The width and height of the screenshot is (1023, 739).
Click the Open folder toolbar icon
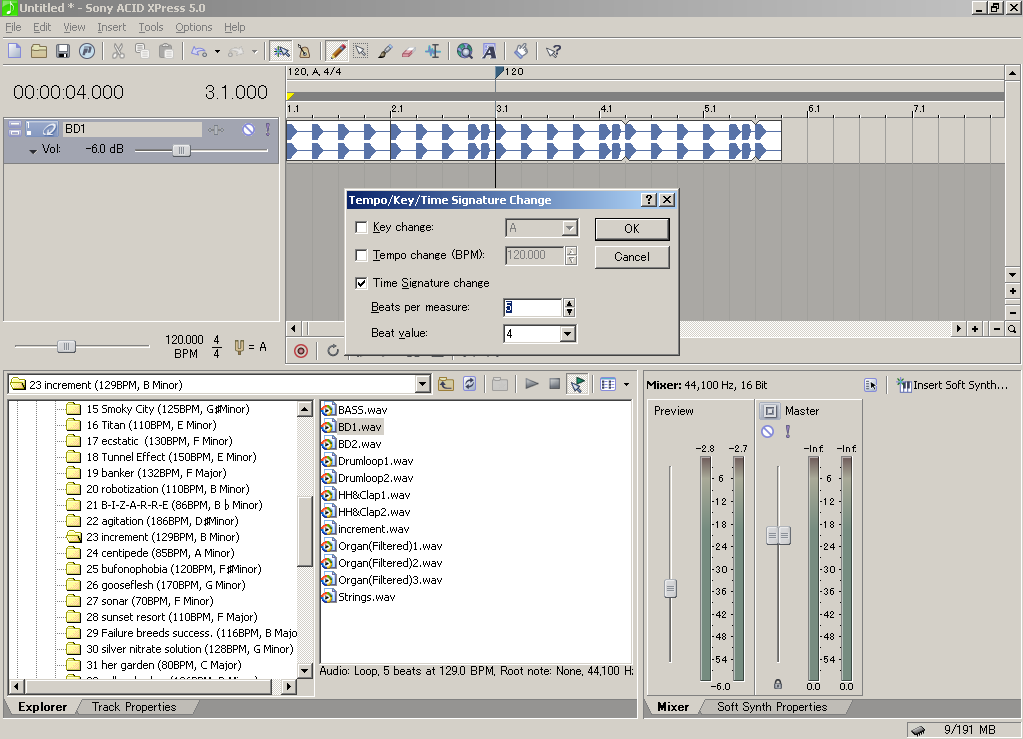coord(38,51)
